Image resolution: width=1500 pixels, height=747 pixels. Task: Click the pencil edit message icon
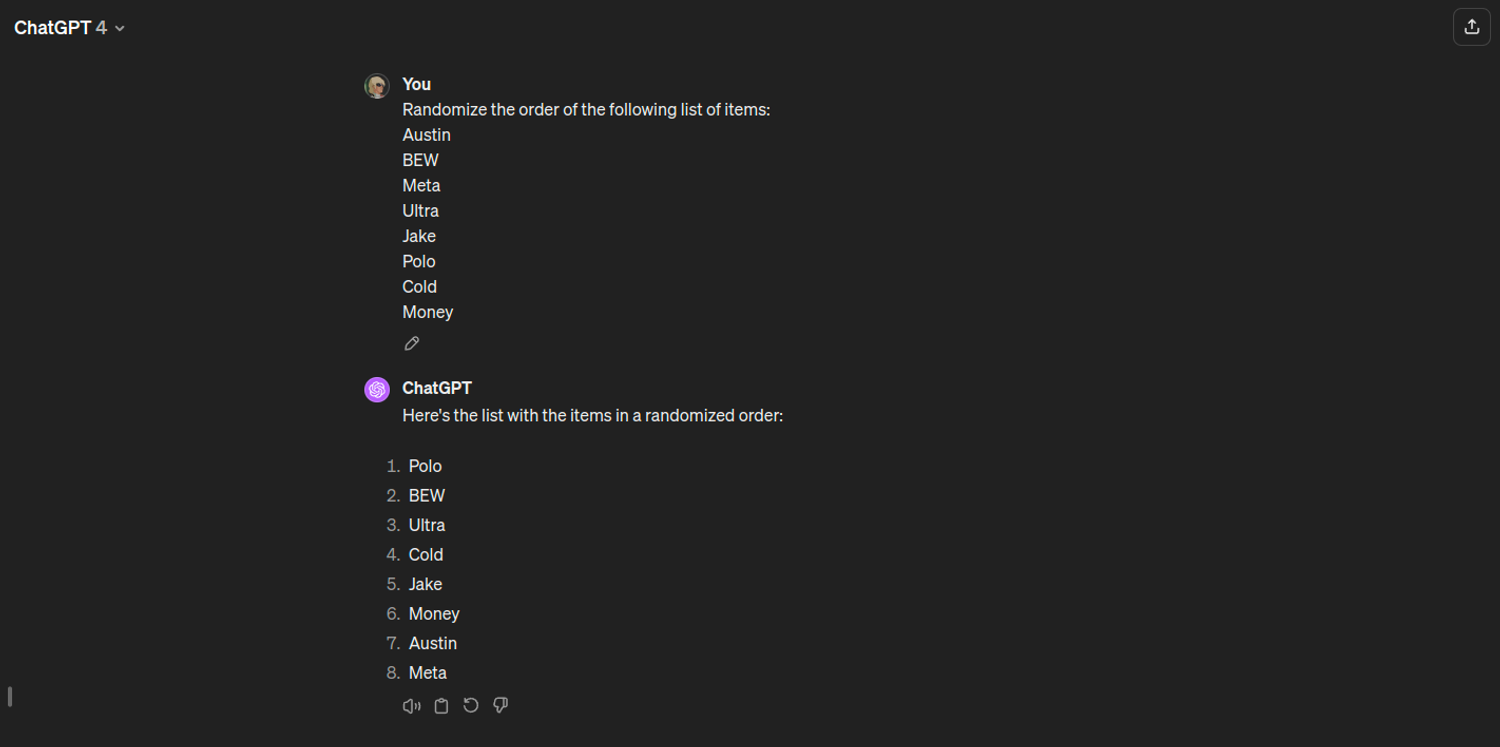click(411, 344)
